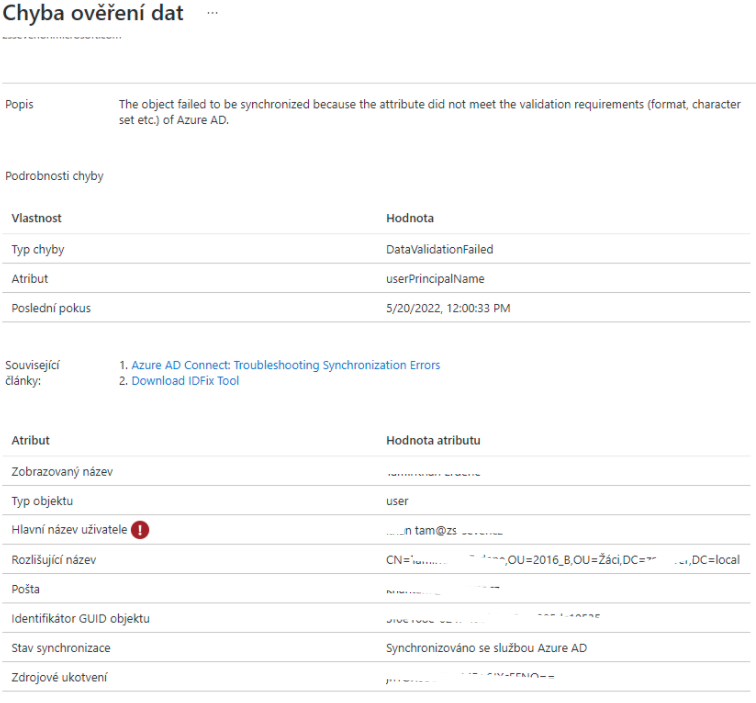Click the Pošta row label
Image resolution: width=756 pixels, height=703 pixels.
(x=26, y=589)
